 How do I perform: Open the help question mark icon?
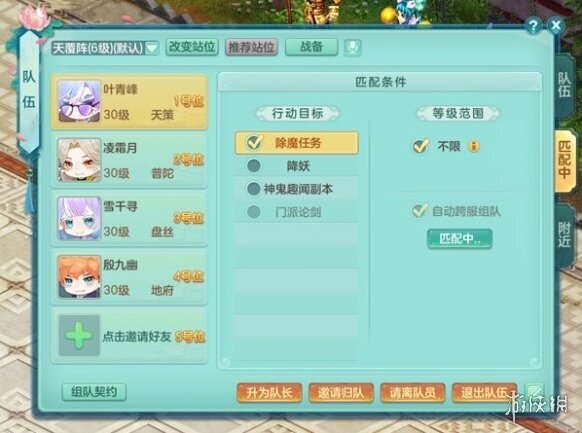pyautogui.click(x=533, y=26)
